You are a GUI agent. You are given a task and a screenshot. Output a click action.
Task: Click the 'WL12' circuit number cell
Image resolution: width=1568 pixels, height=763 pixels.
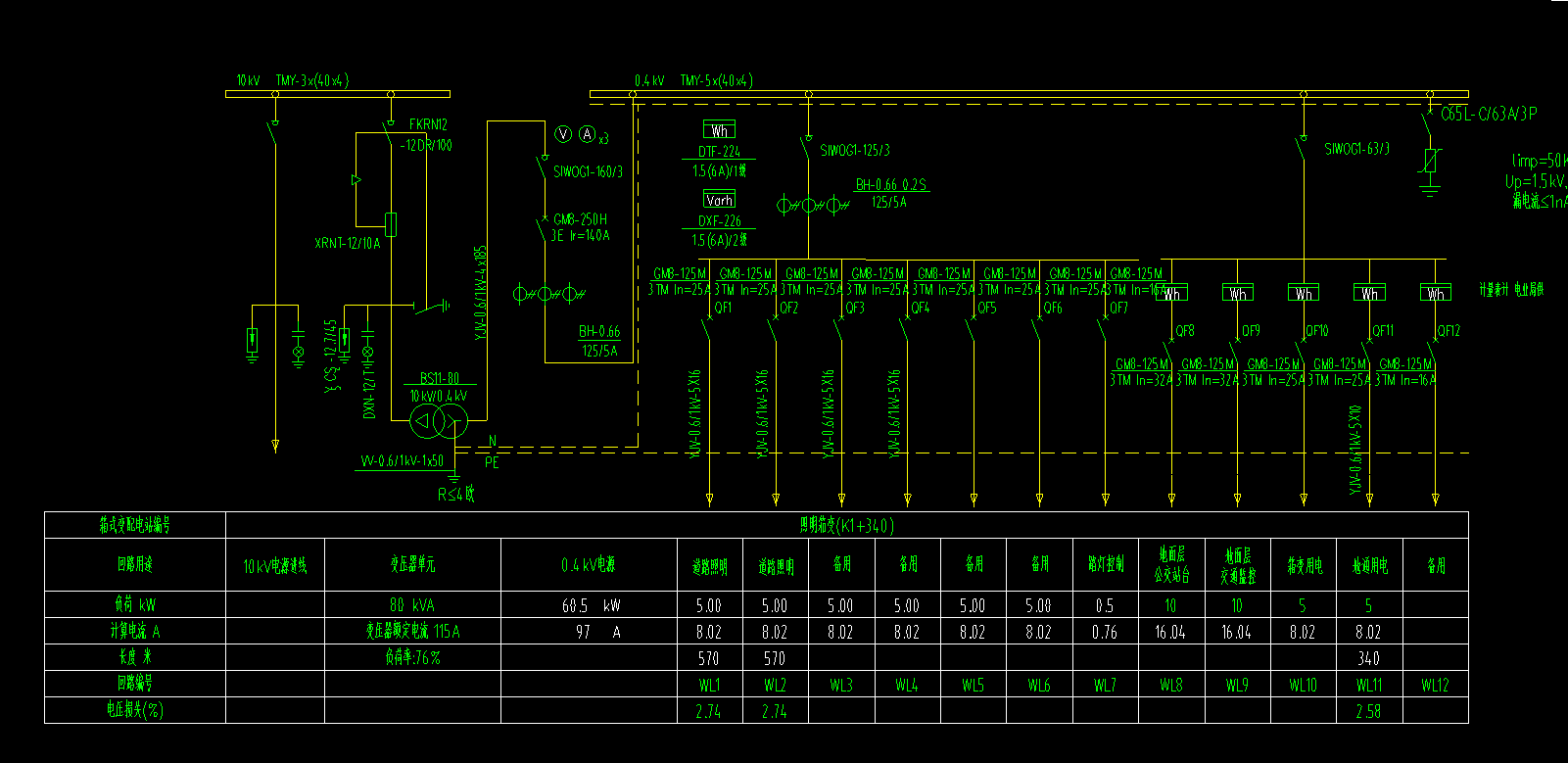[1435, 685]
